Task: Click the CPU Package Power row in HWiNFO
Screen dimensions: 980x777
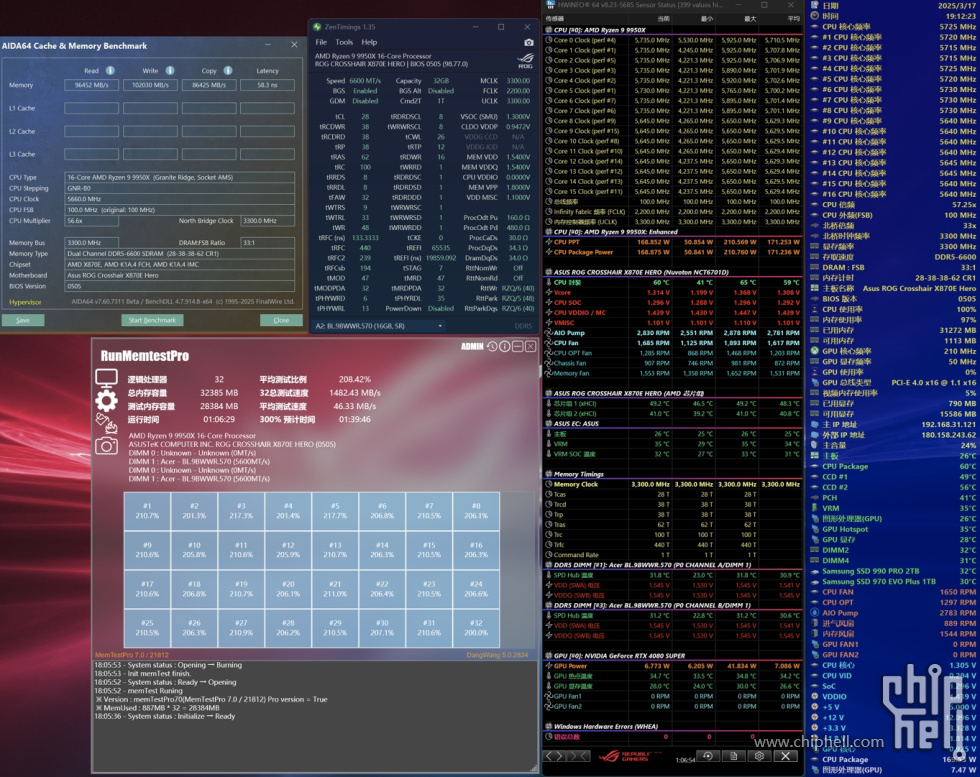Action: click(672, 253)
